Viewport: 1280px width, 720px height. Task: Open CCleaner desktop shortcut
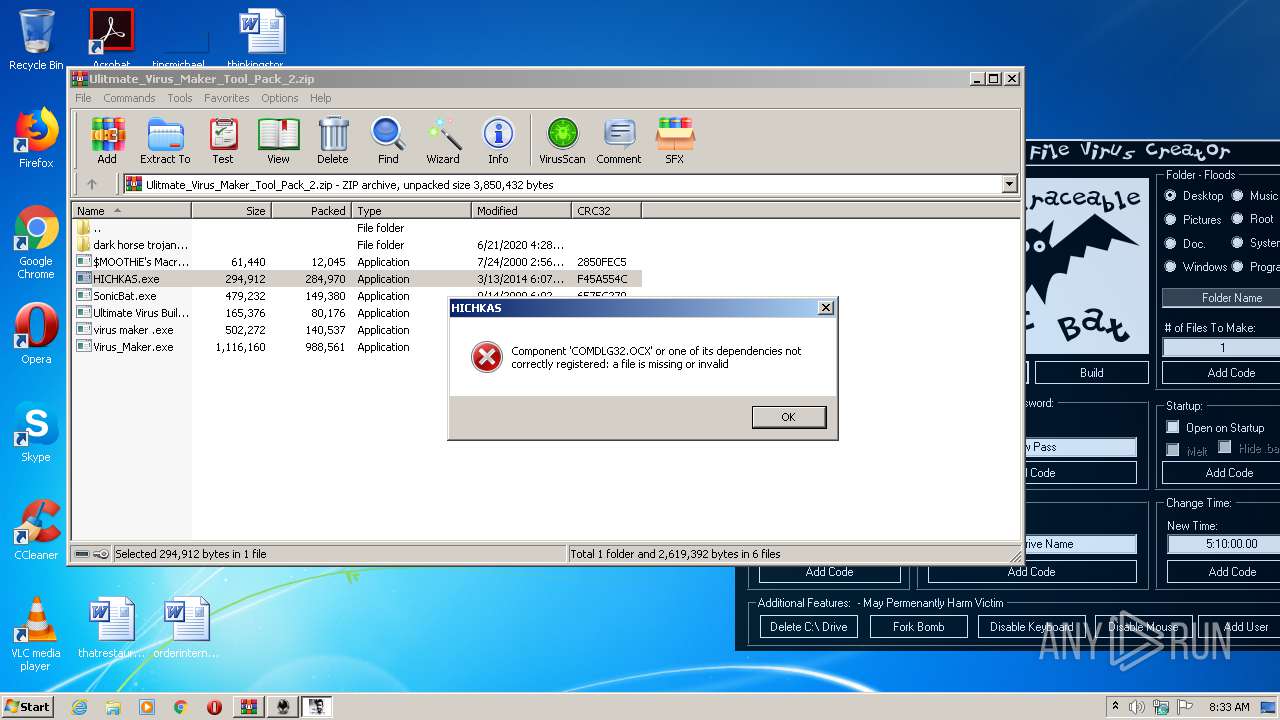(36, 530)
